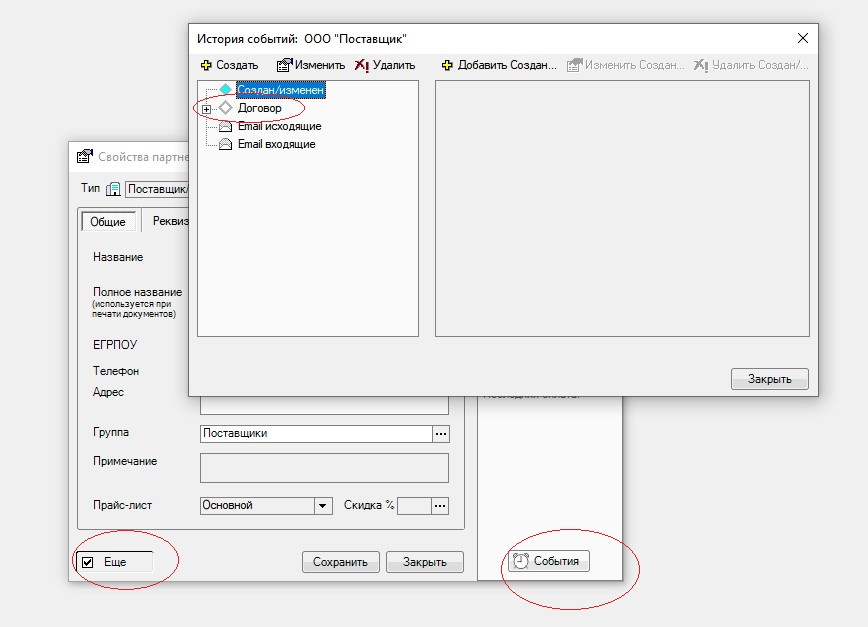Image resolution: width=868 pixels, height=627 pixels.
Task: Click into the Примечание text field
Action: pos(324,468)
